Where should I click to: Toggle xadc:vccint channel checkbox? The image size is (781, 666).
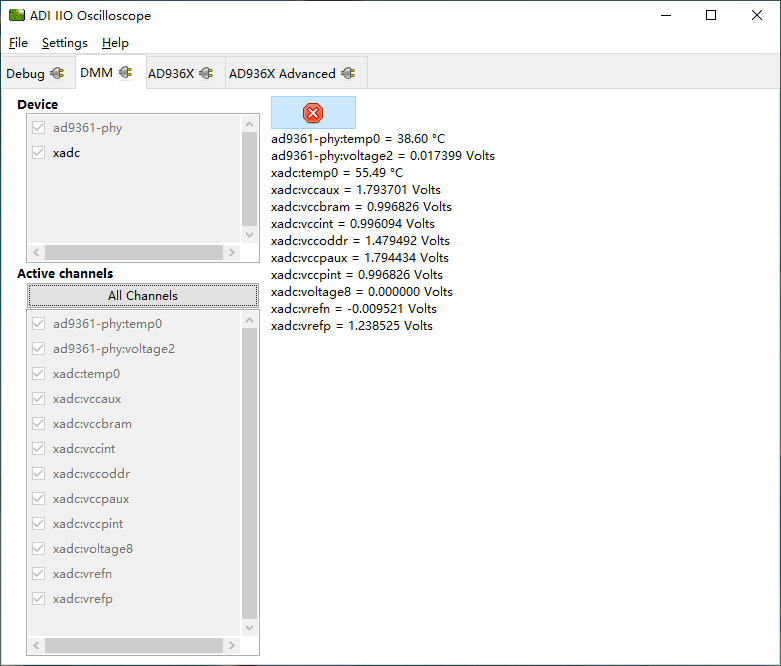pyautogui.click(x=38, y=448)
